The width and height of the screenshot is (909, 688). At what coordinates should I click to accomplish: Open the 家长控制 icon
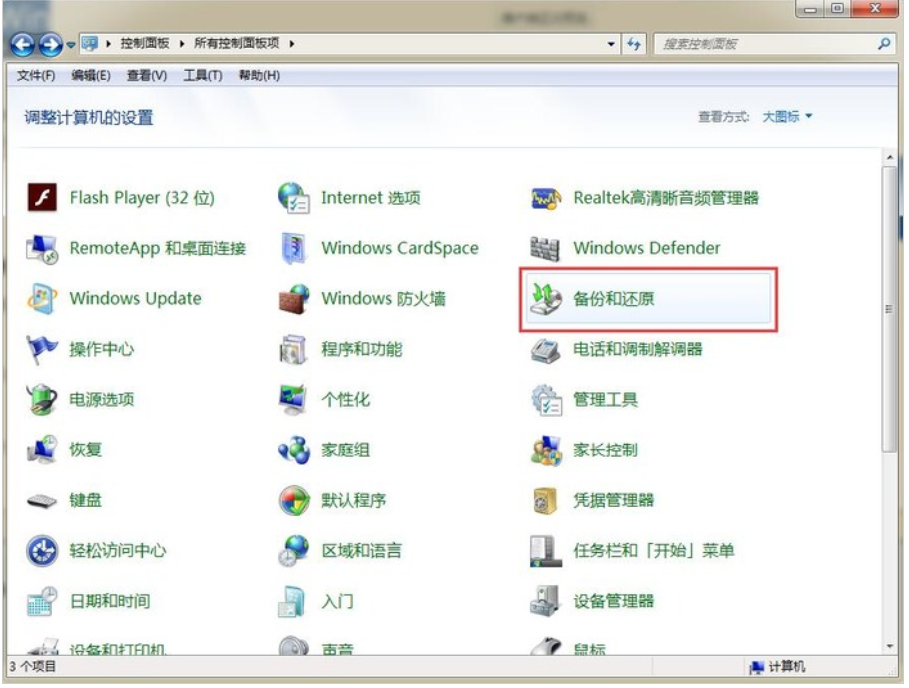pos(546,450)
